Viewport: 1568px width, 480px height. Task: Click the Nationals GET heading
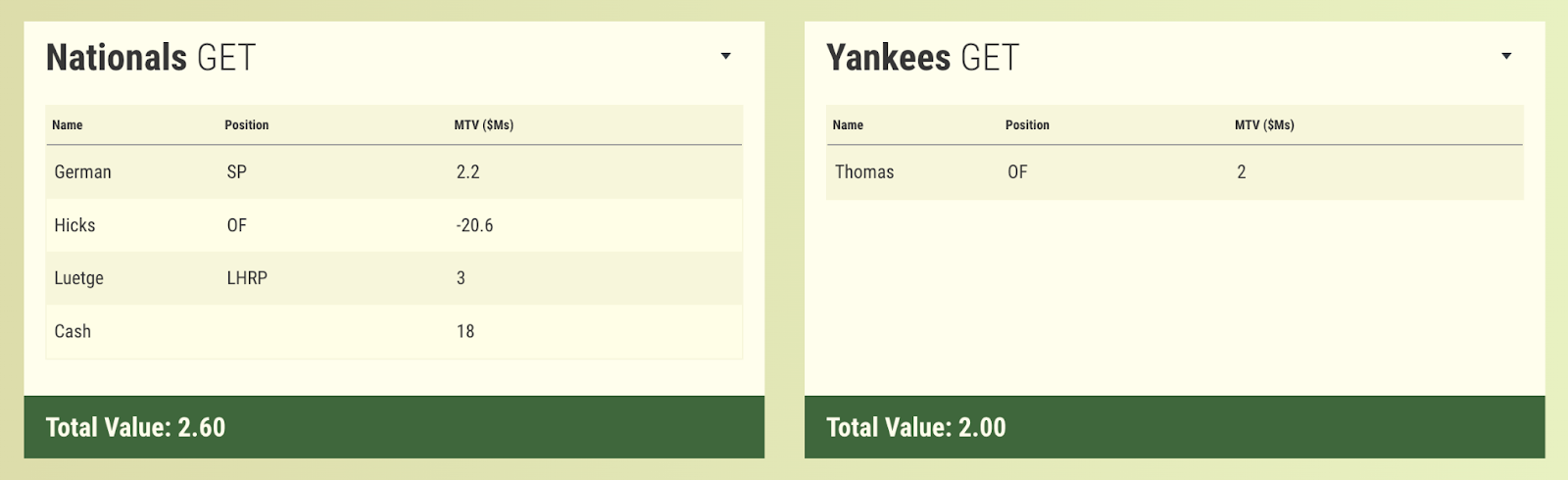coord(151,58)
